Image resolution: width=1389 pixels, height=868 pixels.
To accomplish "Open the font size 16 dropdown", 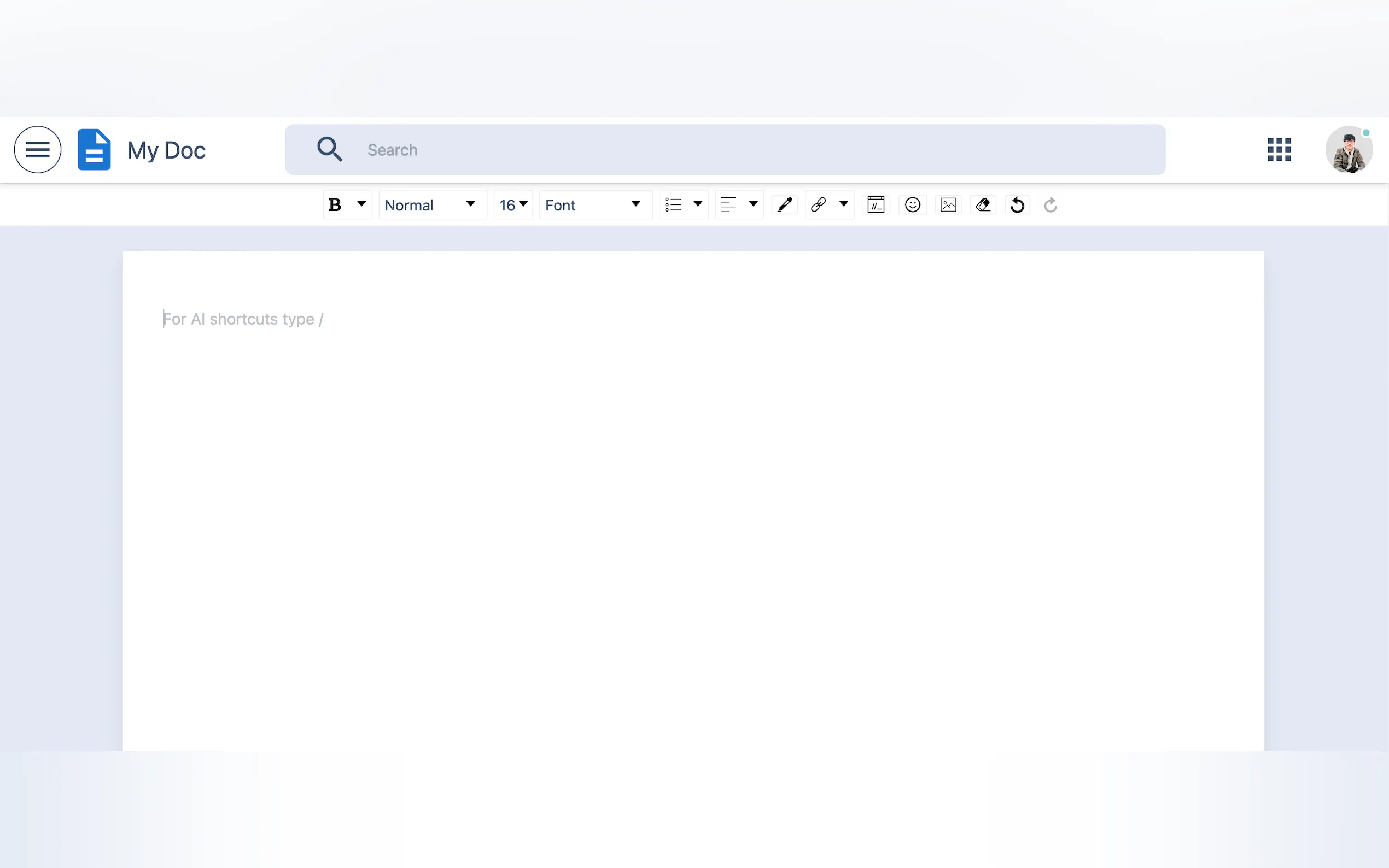I will point(513,205).
